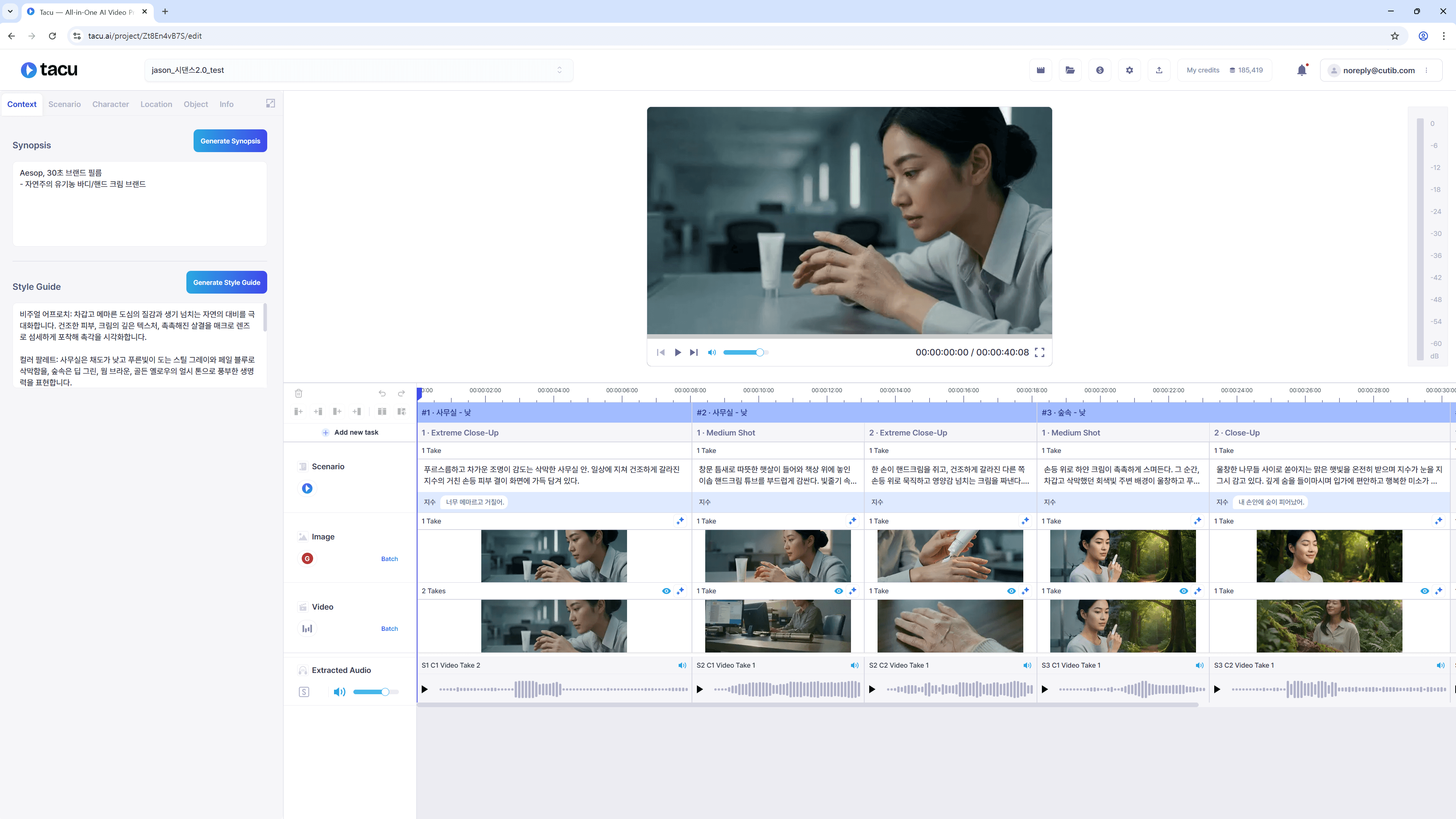Open the account menu next to noreply@cutib.com
Viewport: 1456px width, 819px height.
(x=1427, y=70)
